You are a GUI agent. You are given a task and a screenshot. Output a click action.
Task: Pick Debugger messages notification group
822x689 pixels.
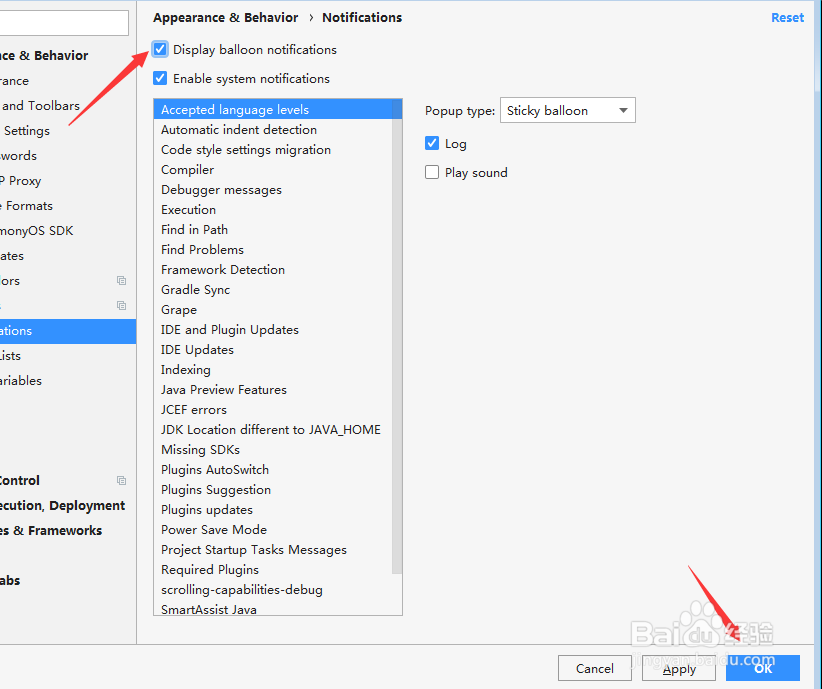222,190
